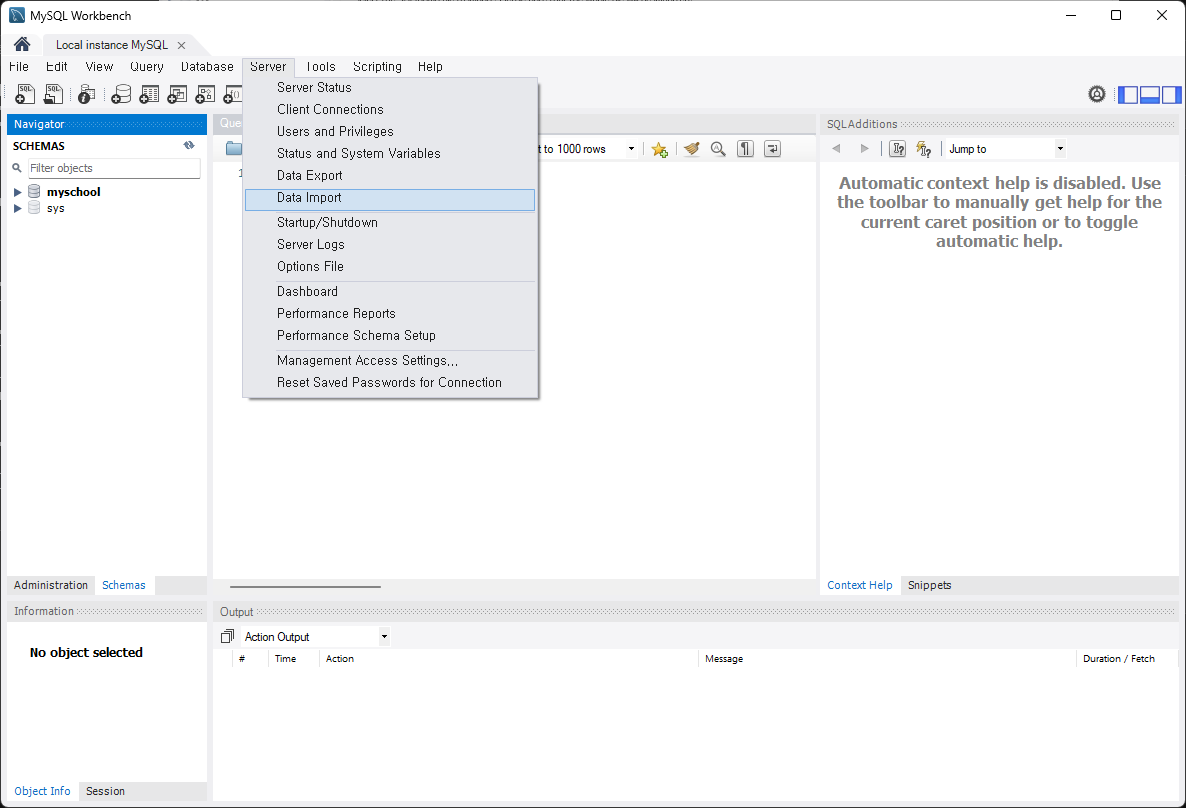Click the Workbench preferences gear icon
This screenshot has width=1186, height=808.
[1097, 94]
